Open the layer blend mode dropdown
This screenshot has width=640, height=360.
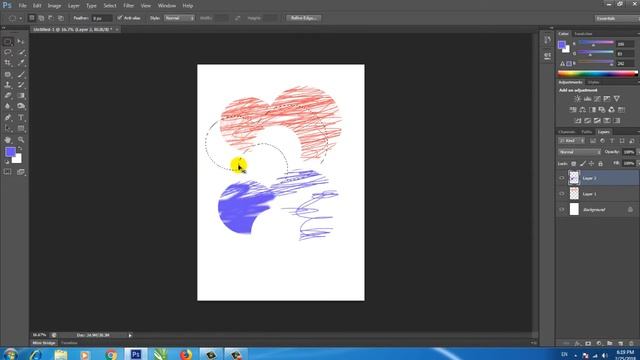pos(579,152)
